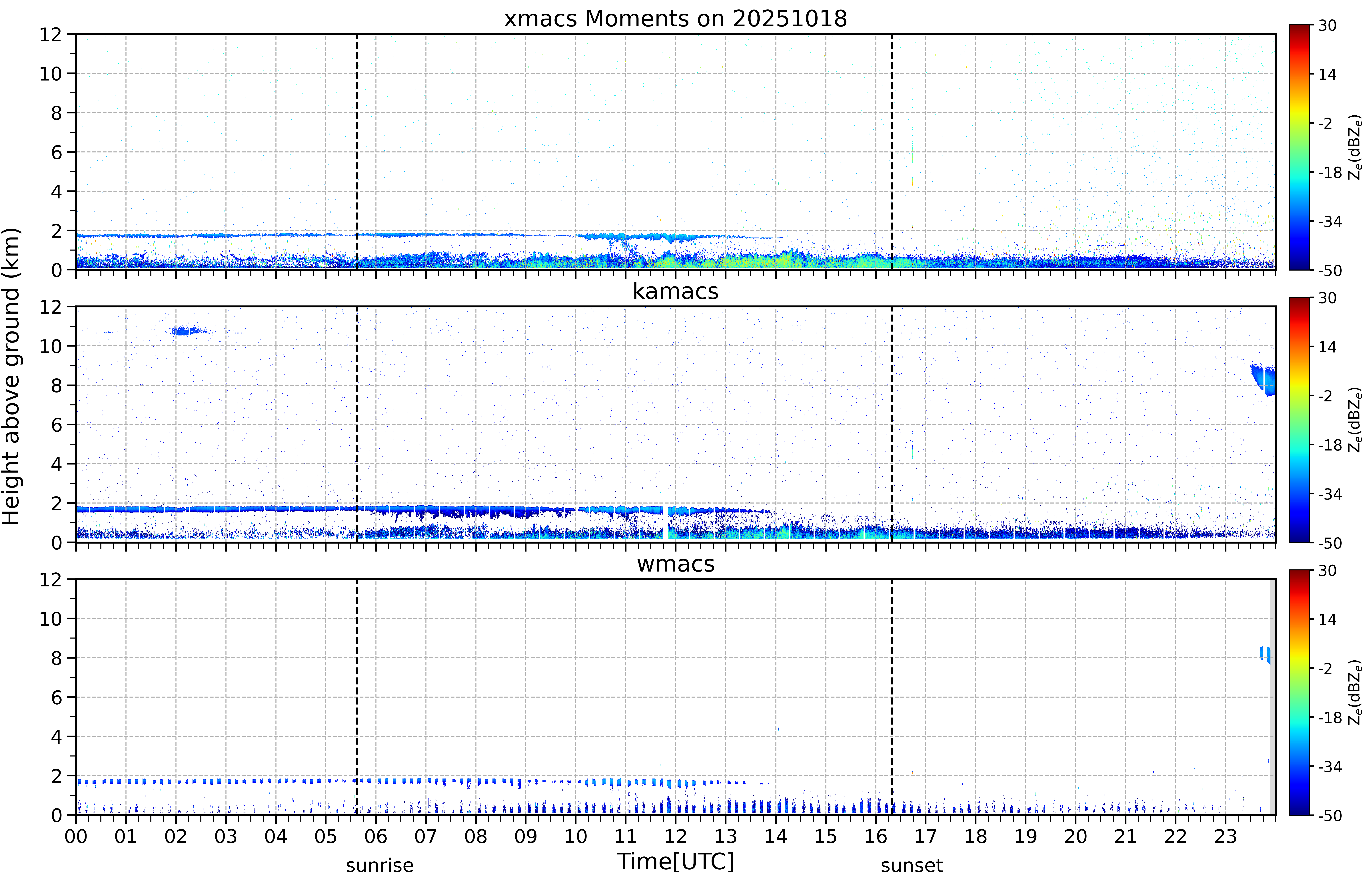Click the Ze(dBZe) label beside the xmacs colorbar
The image size is (1372, 885).
tap(1355, 147)
